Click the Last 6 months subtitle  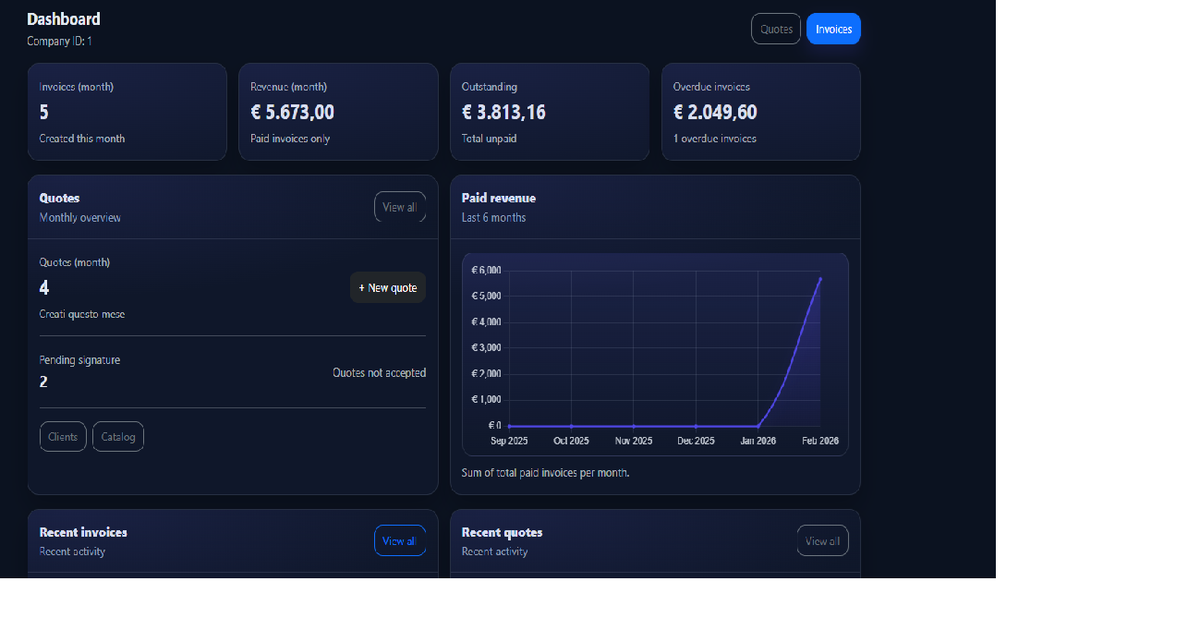click(494, 217)
